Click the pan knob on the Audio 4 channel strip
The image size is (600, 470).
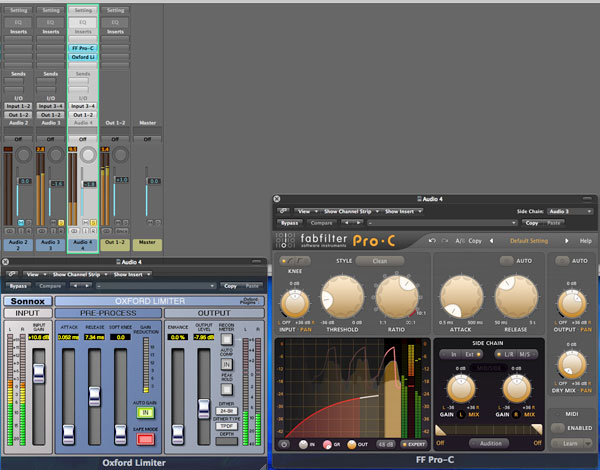[88, 155]
